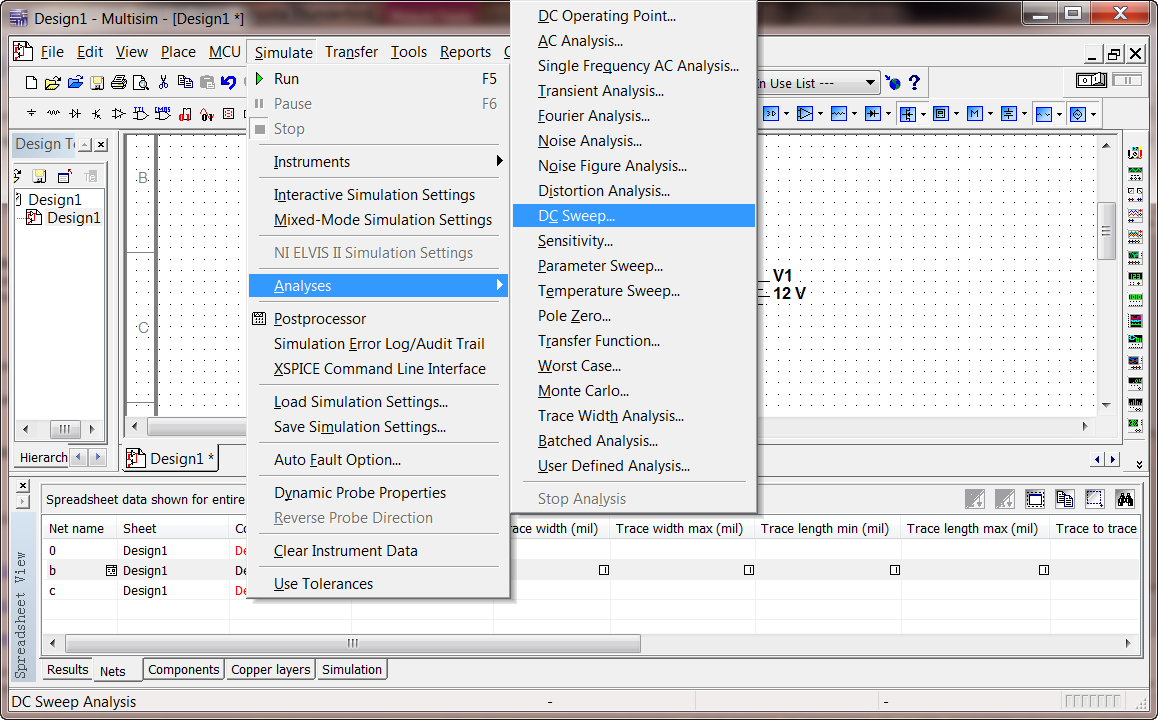
Task: Expand the Analyses submenu arrow
Action: coord(500,285)
